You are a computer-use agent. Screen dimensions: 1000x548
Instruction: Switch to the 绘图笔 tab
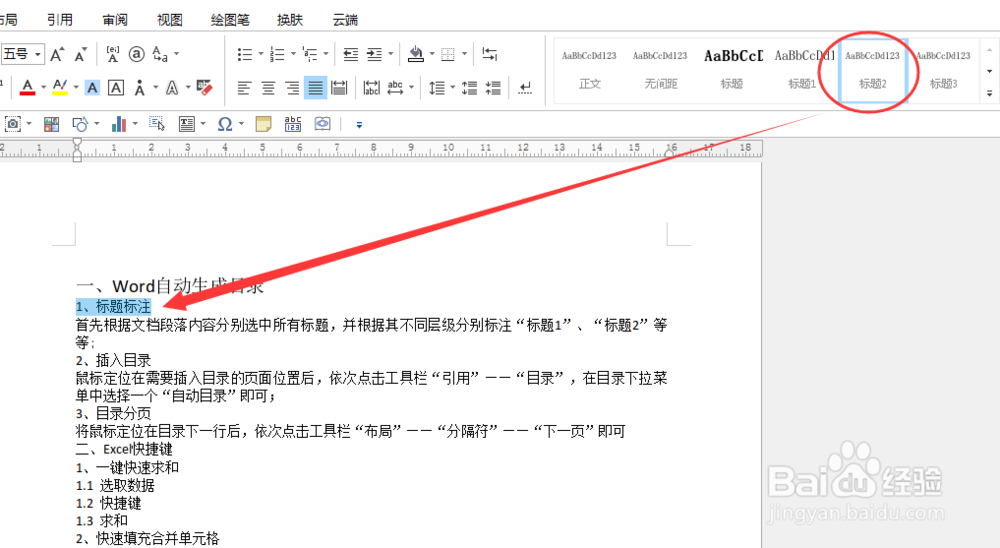coord(230,20)
